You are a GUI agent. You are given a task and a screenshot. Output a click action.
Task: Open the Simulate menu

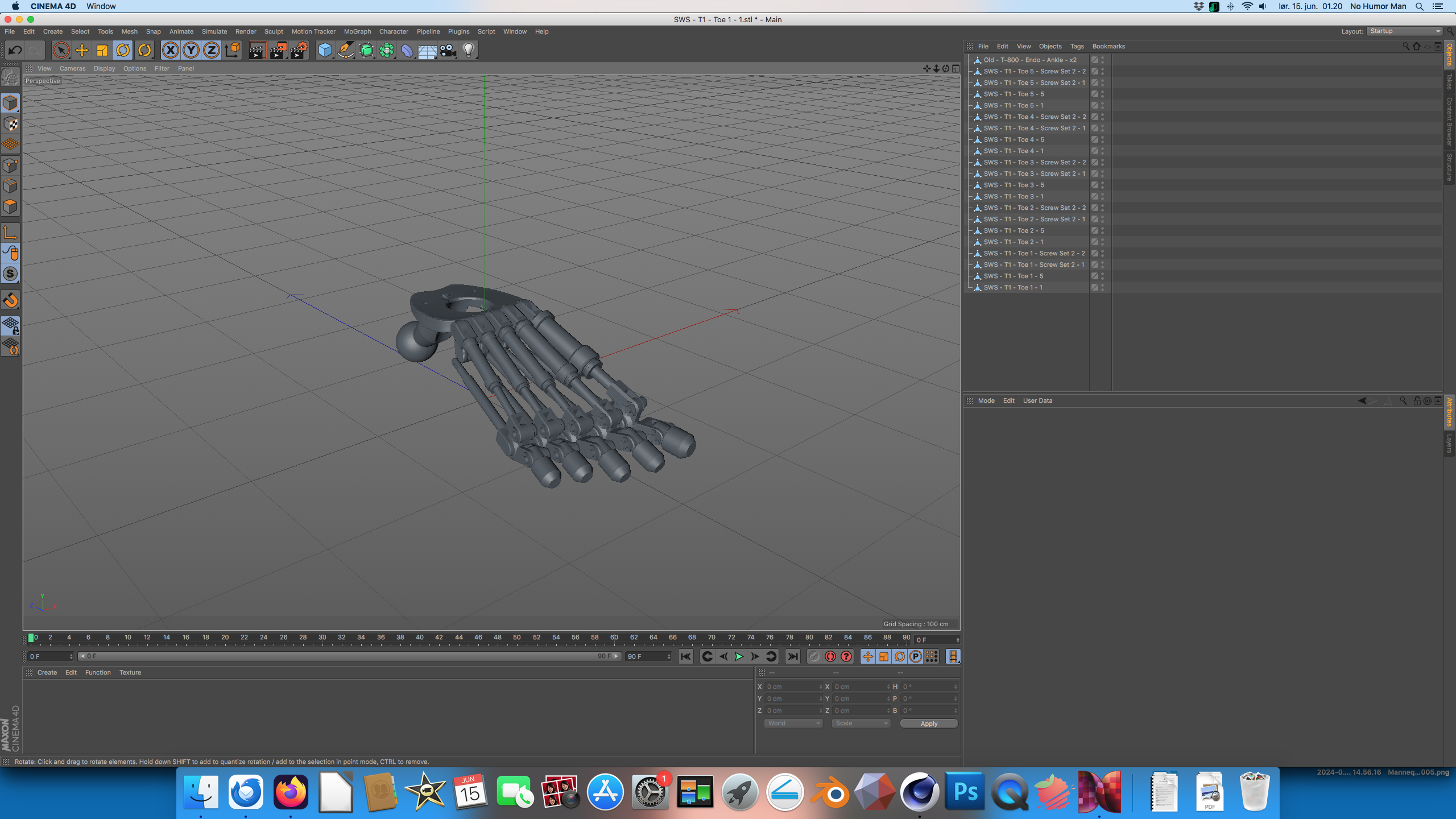pos(214,31)
